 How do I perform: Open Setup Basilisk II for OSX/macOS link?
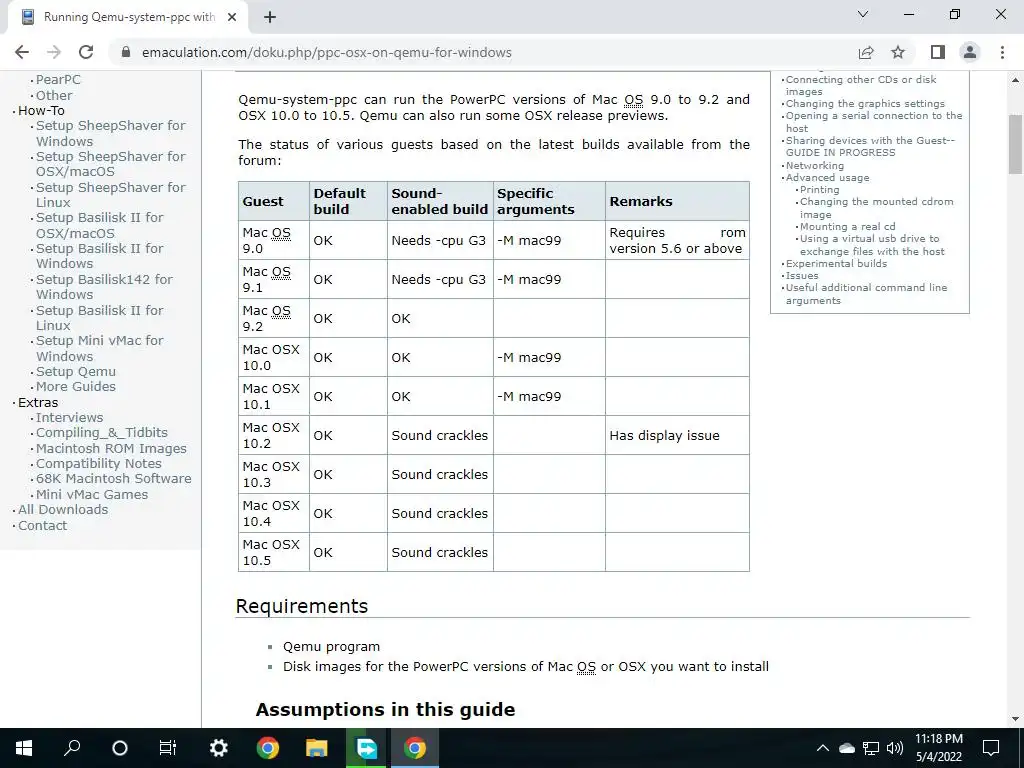(x=99, y=225)
